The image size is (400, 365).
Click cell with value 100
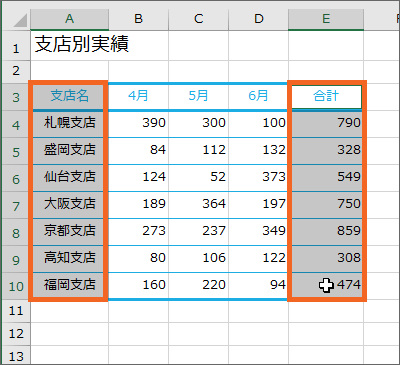[259, 124]
